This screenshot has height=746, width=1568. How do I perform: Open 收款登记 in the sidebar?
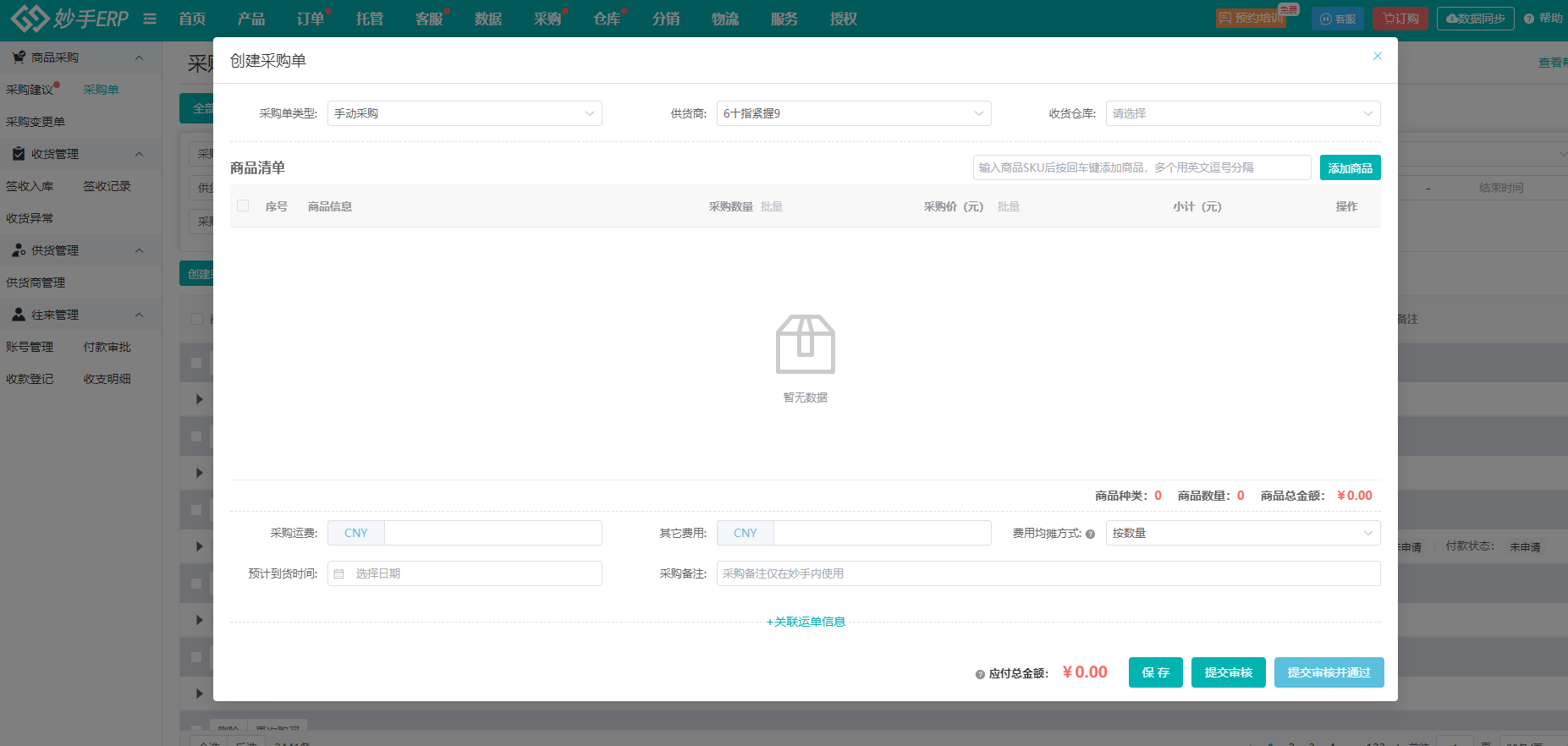(x=30, y=379)
